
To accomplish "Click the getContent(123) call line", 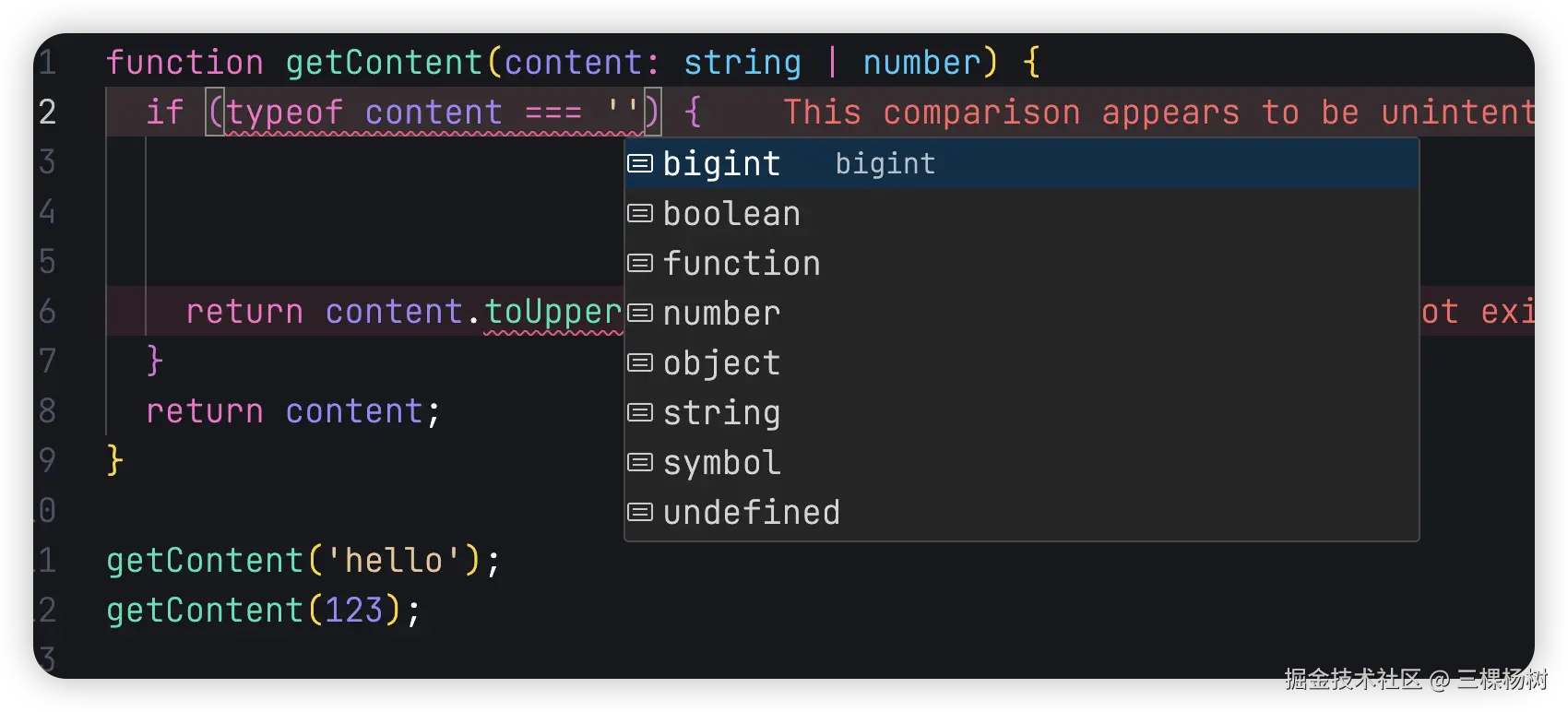I will (x=263, y=611).
